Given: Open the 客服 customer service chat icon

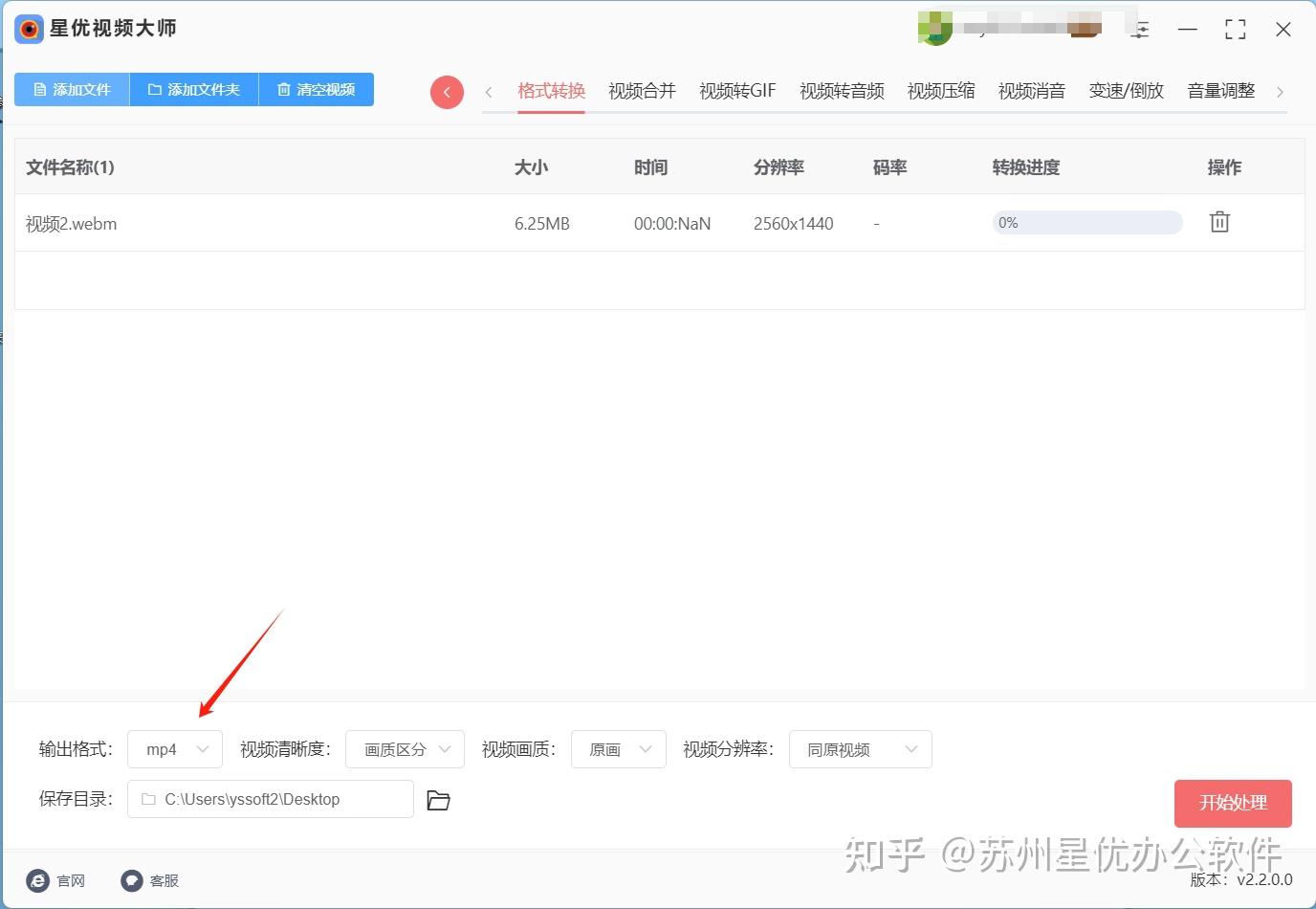Looking at the screenshot, I should [131, 879].
